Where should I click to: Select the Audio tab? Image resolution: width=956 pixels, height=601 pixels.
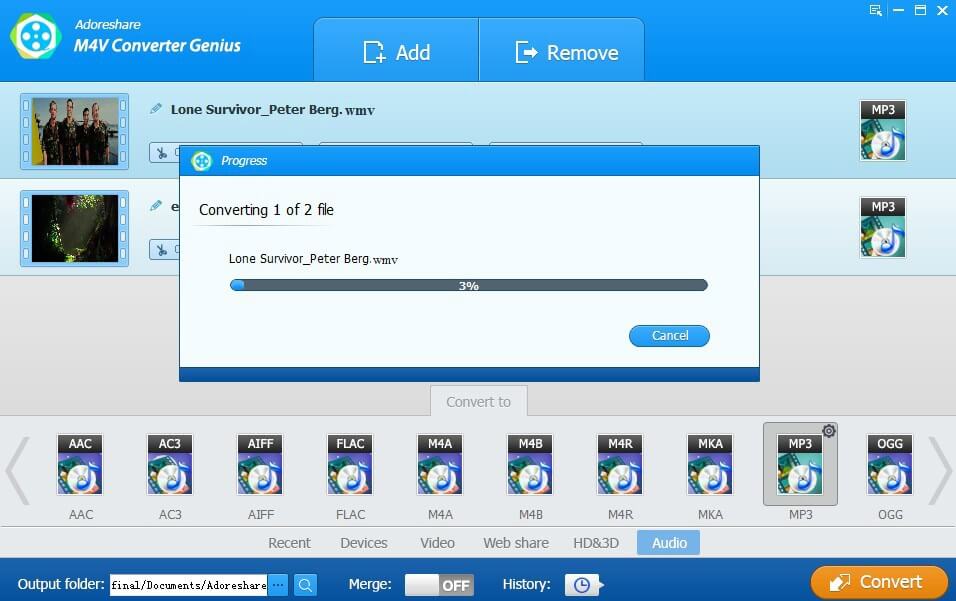point(668,542)
